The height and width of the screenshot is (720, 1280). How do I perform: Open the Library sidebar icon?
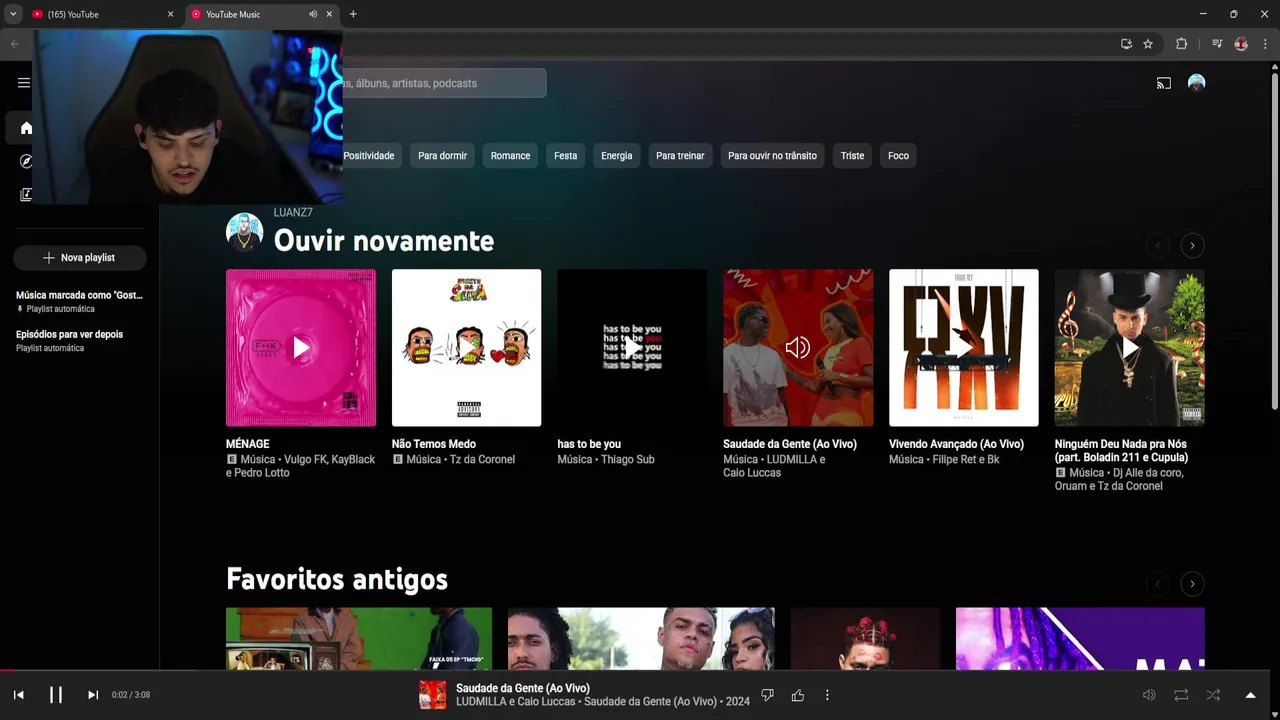pyautogui.click(x=26, y=195)
